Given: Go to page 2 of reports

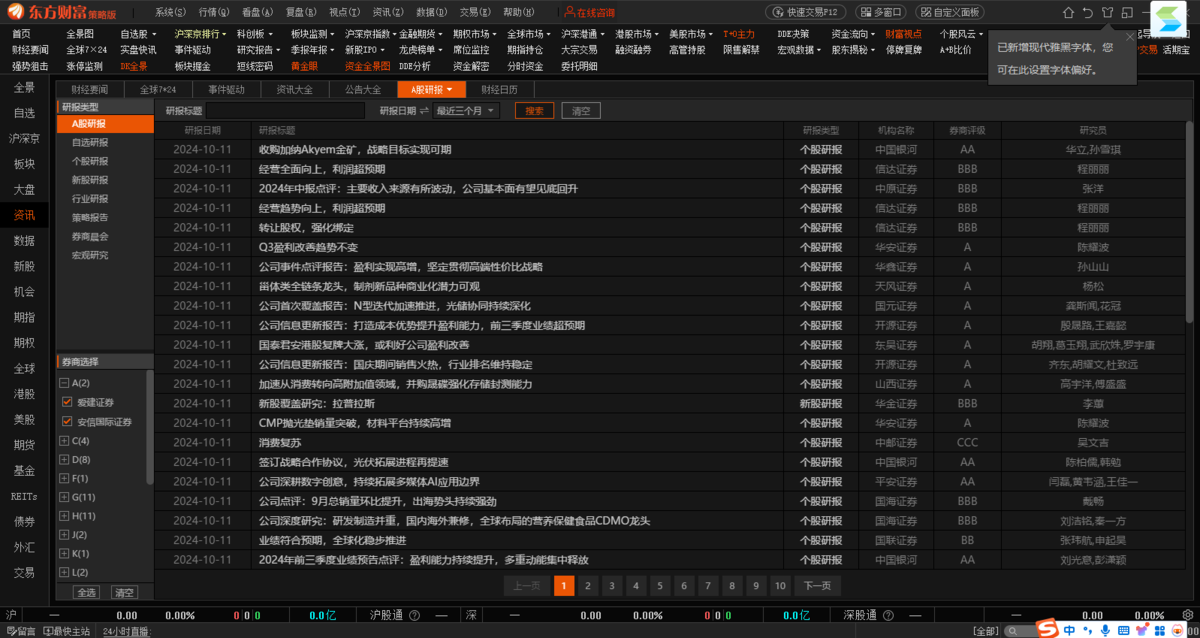Looking at the screenshot, I should [x=588, y=586].
